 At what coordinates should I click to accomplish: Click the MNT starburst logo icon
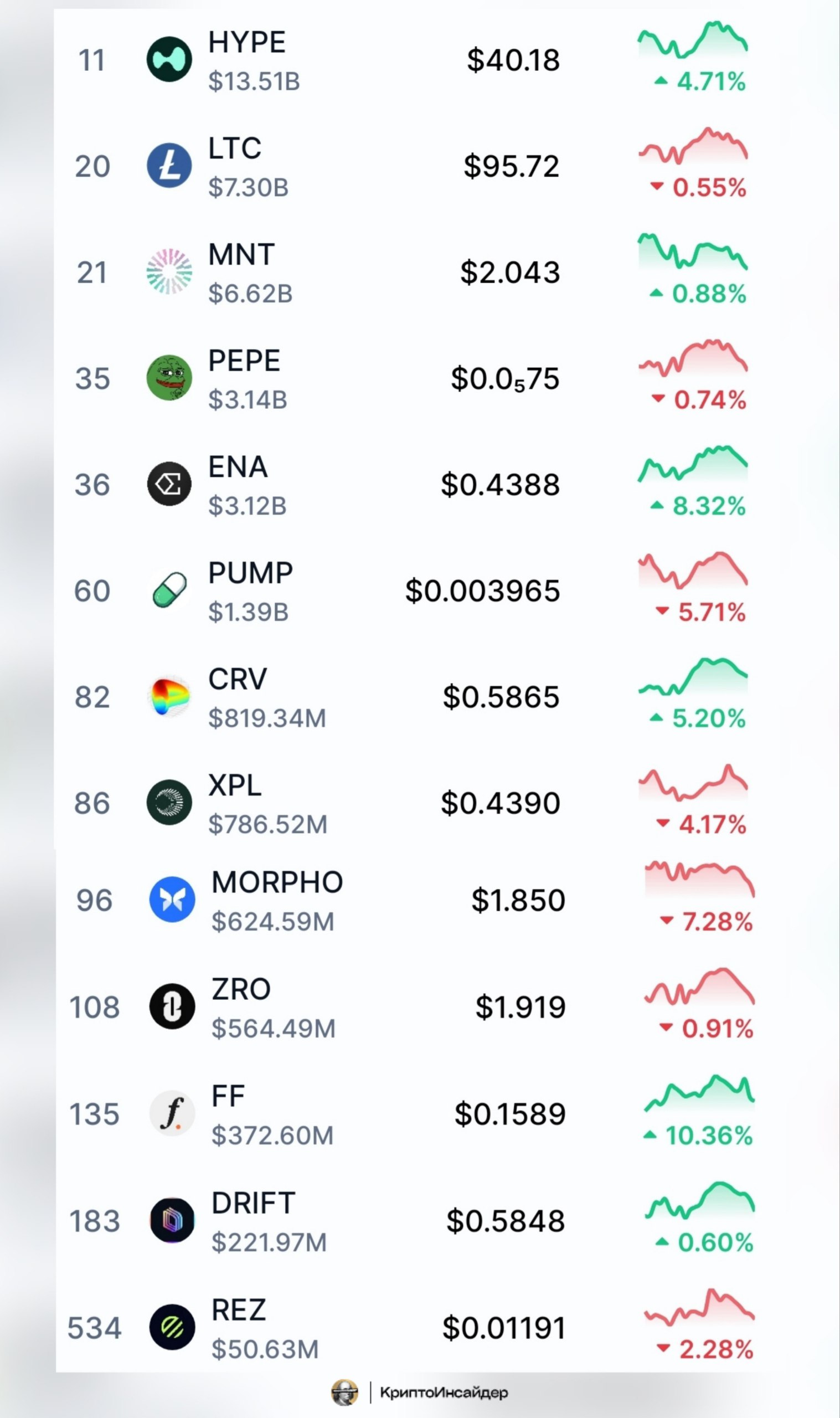169,272
